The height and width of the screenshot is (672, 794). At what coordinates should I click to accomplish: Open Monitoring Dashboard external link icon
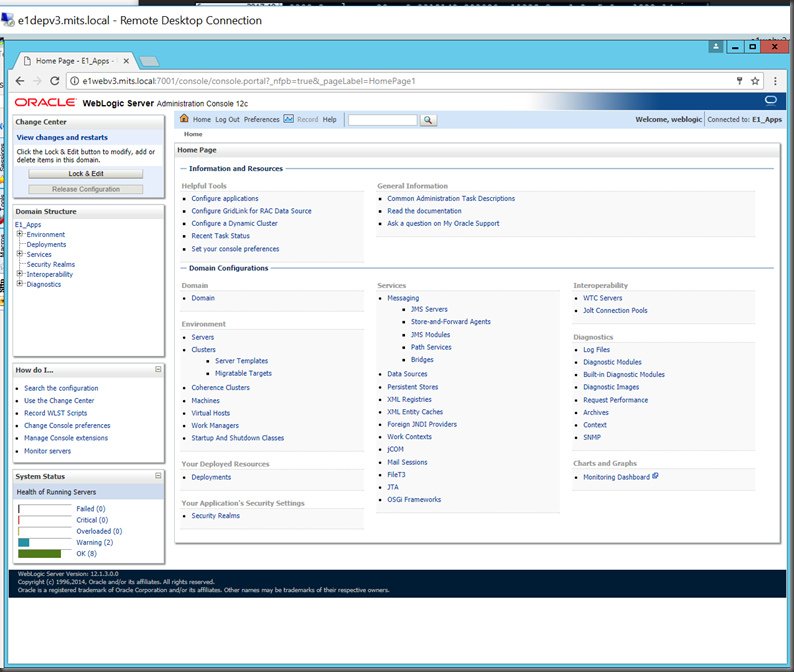point(655,476)
